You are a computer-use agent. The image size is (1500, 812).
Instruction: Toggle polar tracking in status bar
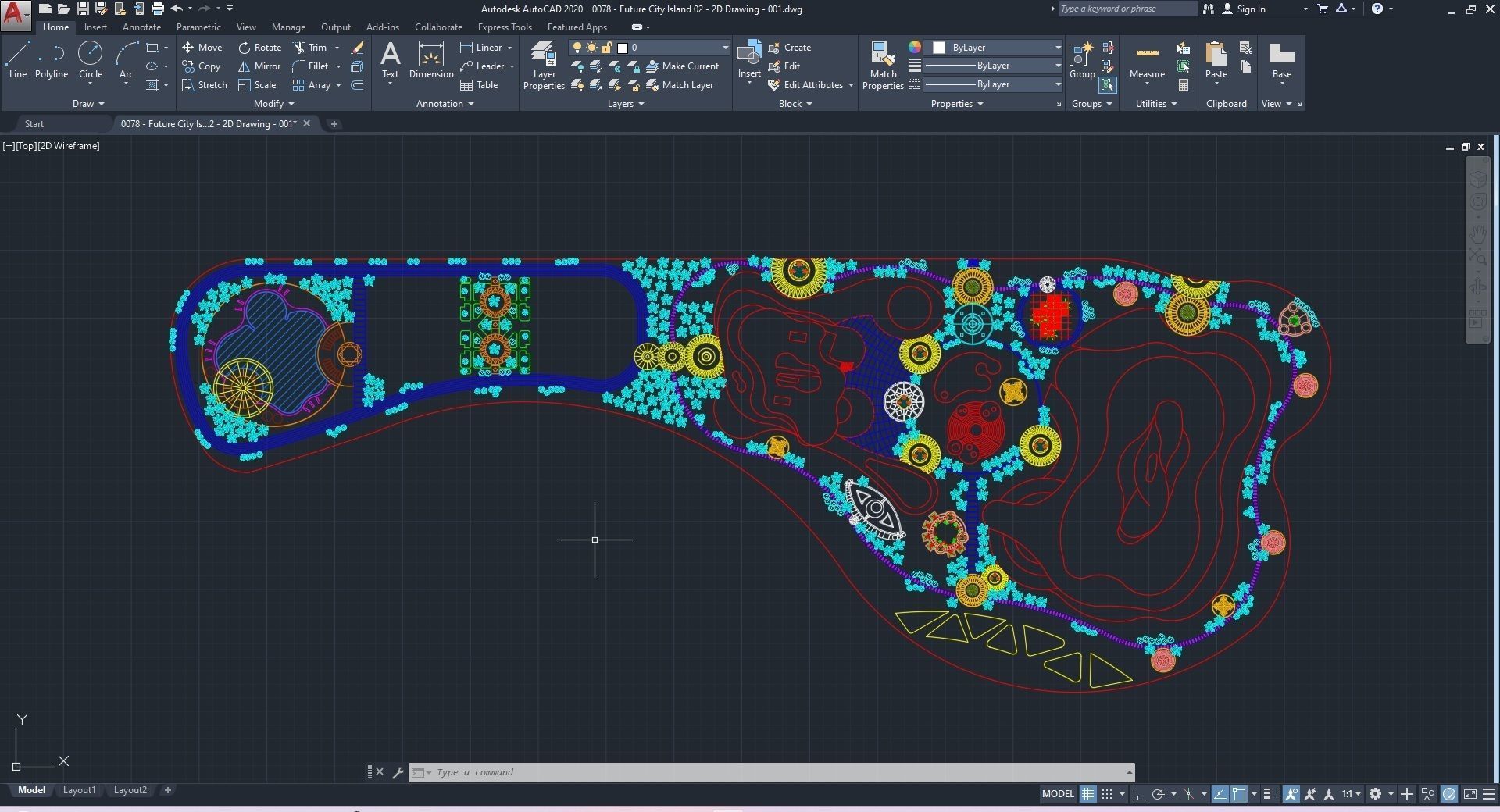point(1159,794)
